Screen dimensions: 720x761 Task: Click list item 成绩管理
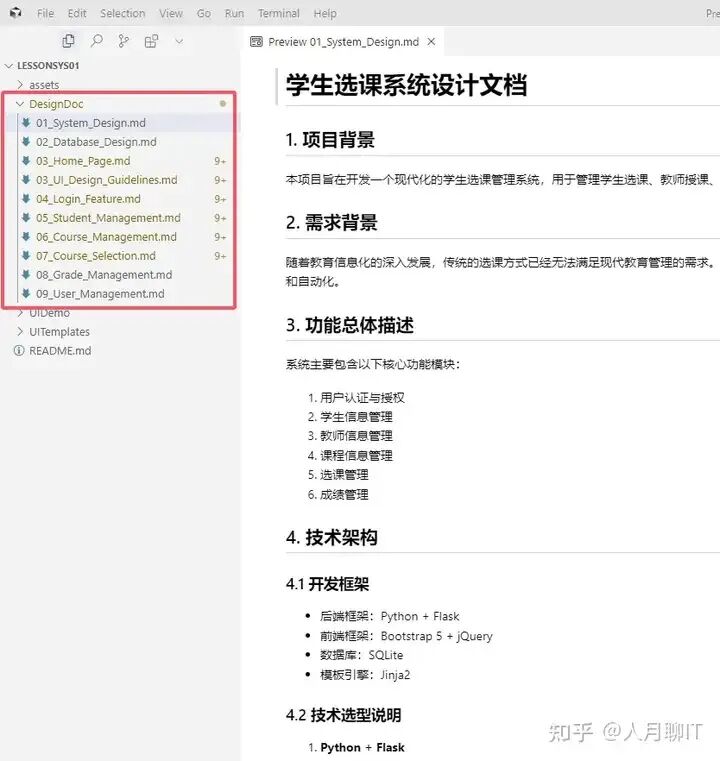click(x=344, y=495)
